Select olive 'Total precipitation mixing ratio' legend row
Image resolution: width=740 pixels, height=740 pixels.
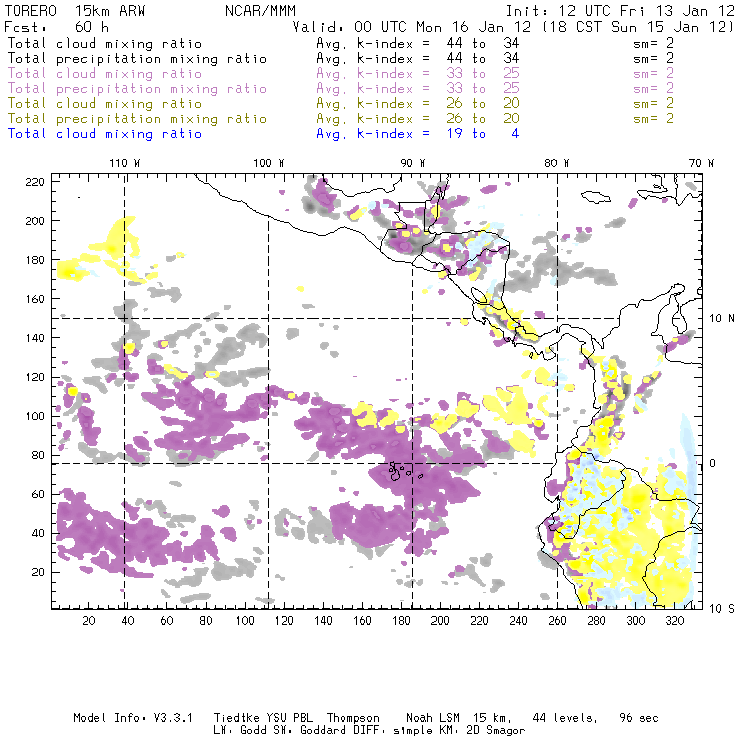[x=340, y=119]
